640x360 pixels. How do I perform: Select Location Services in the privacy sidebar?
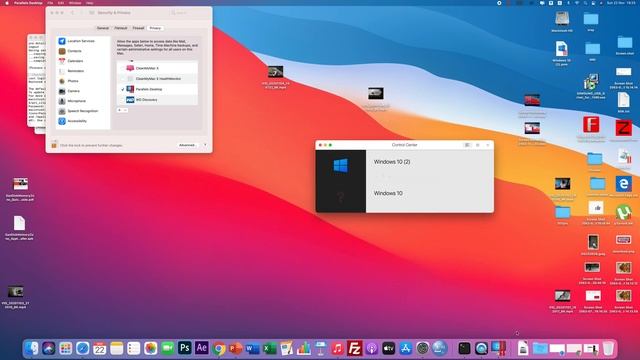point(82,41)
